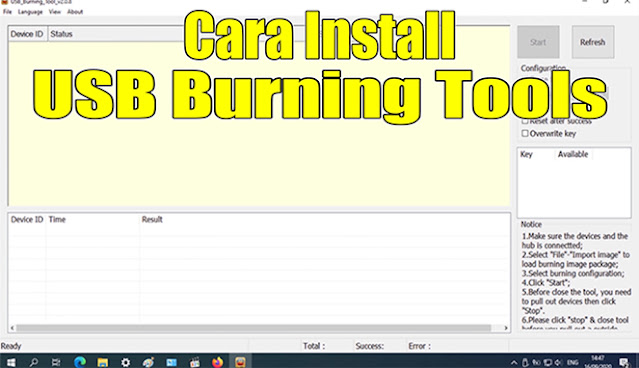The height and width of the screenshot is (368, 639).
Task: Open Task View in taskbar
Action: (56, 362)
